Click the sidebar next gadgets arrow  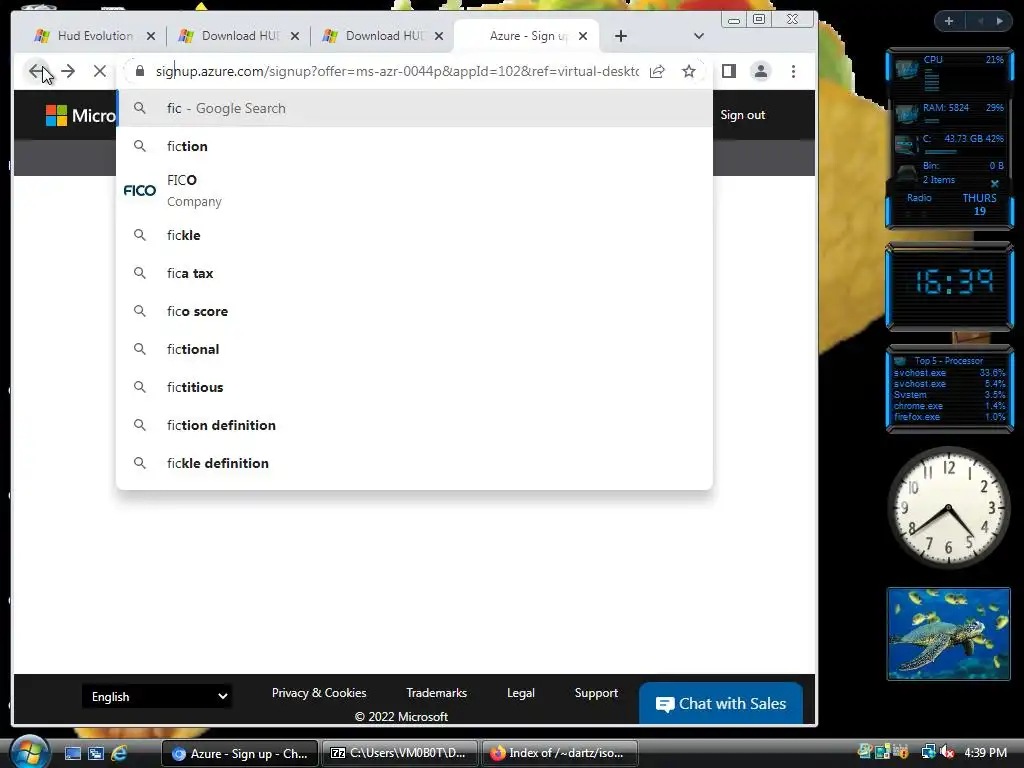click(x=1000, y=22)
